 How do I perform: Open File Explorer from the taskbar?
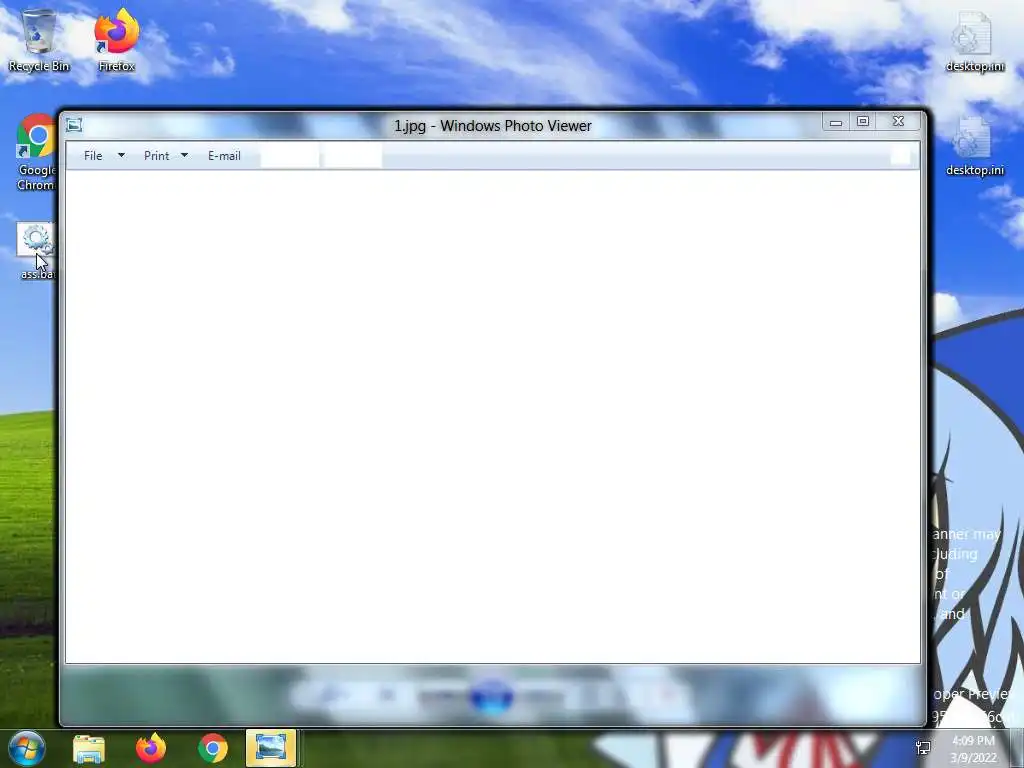pos(89,748)
